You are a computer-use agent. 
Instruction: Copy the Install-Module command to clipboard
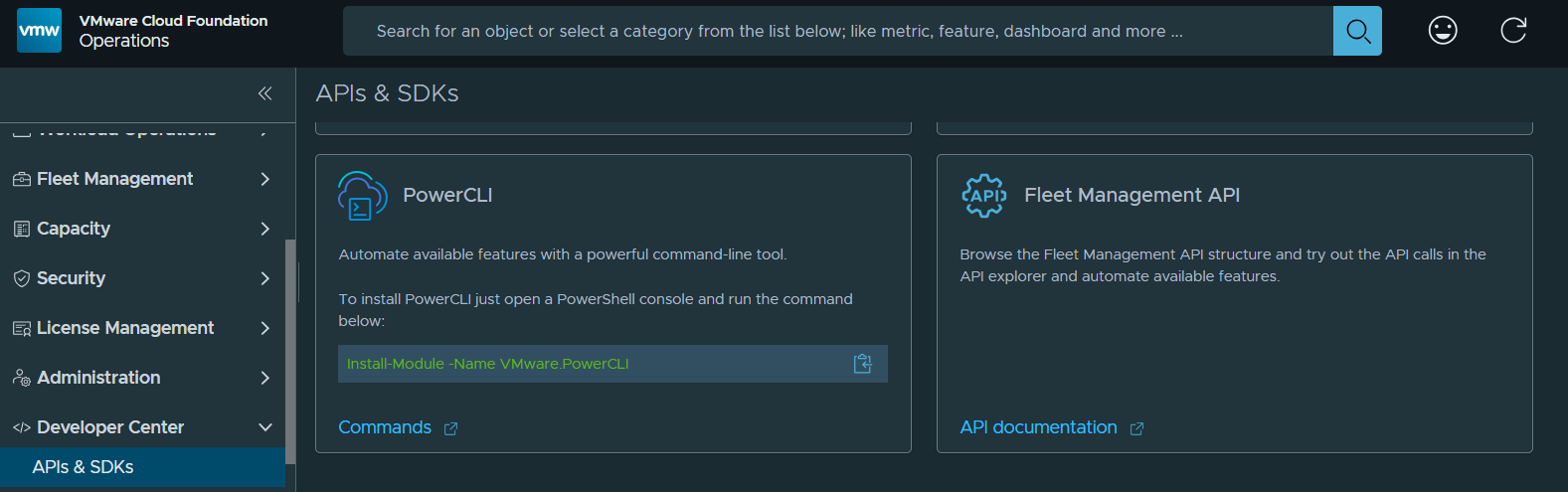863,364
